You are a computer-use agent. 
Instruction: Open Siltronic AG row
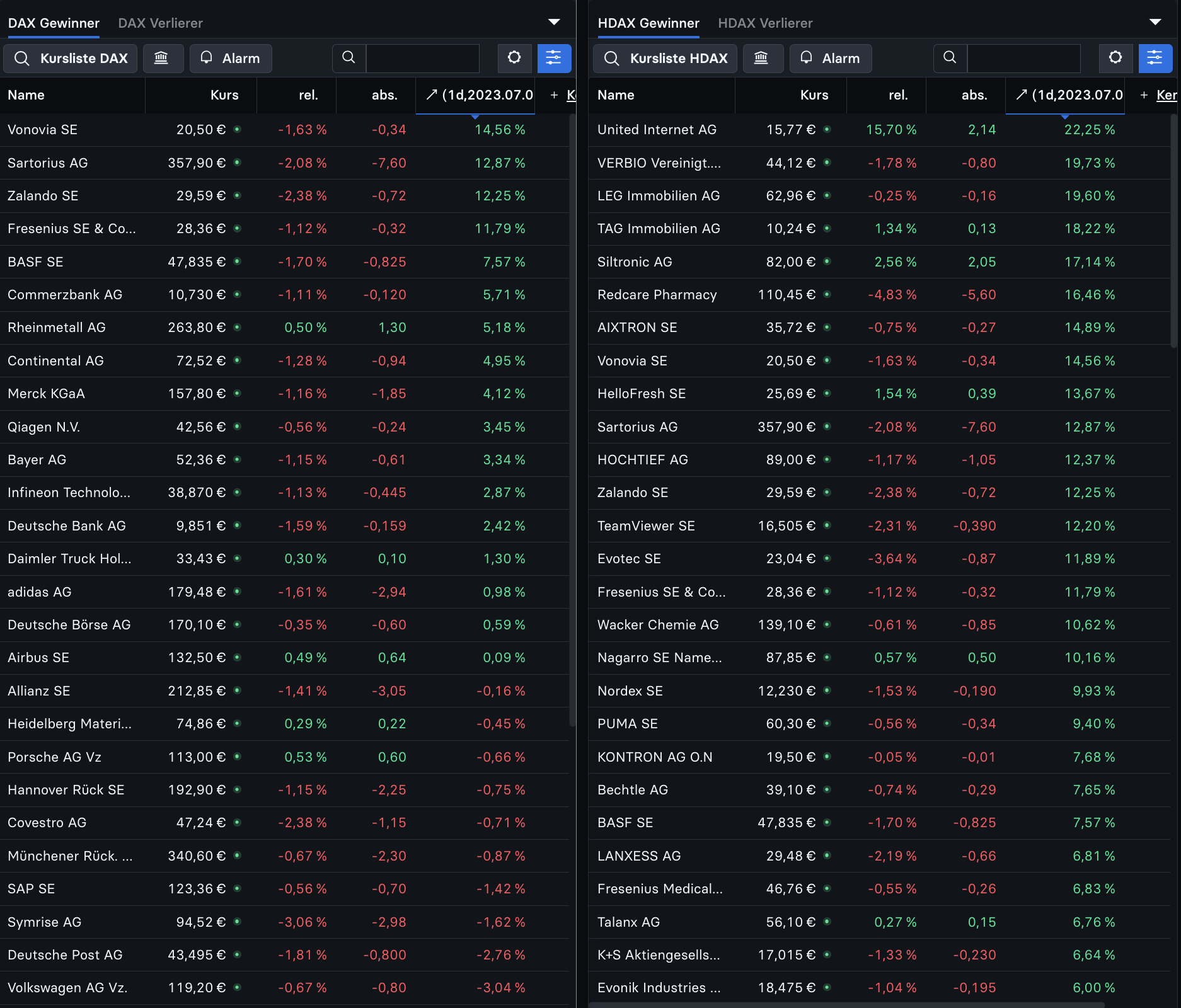880,262
